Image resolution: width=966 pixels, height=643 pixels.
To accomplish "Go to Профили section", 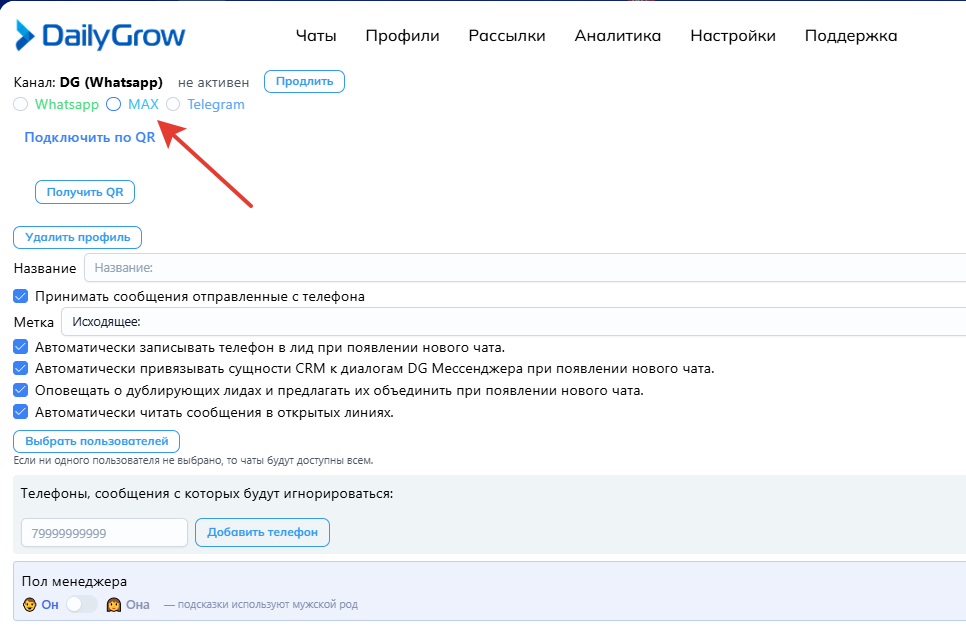I will 402,36.
